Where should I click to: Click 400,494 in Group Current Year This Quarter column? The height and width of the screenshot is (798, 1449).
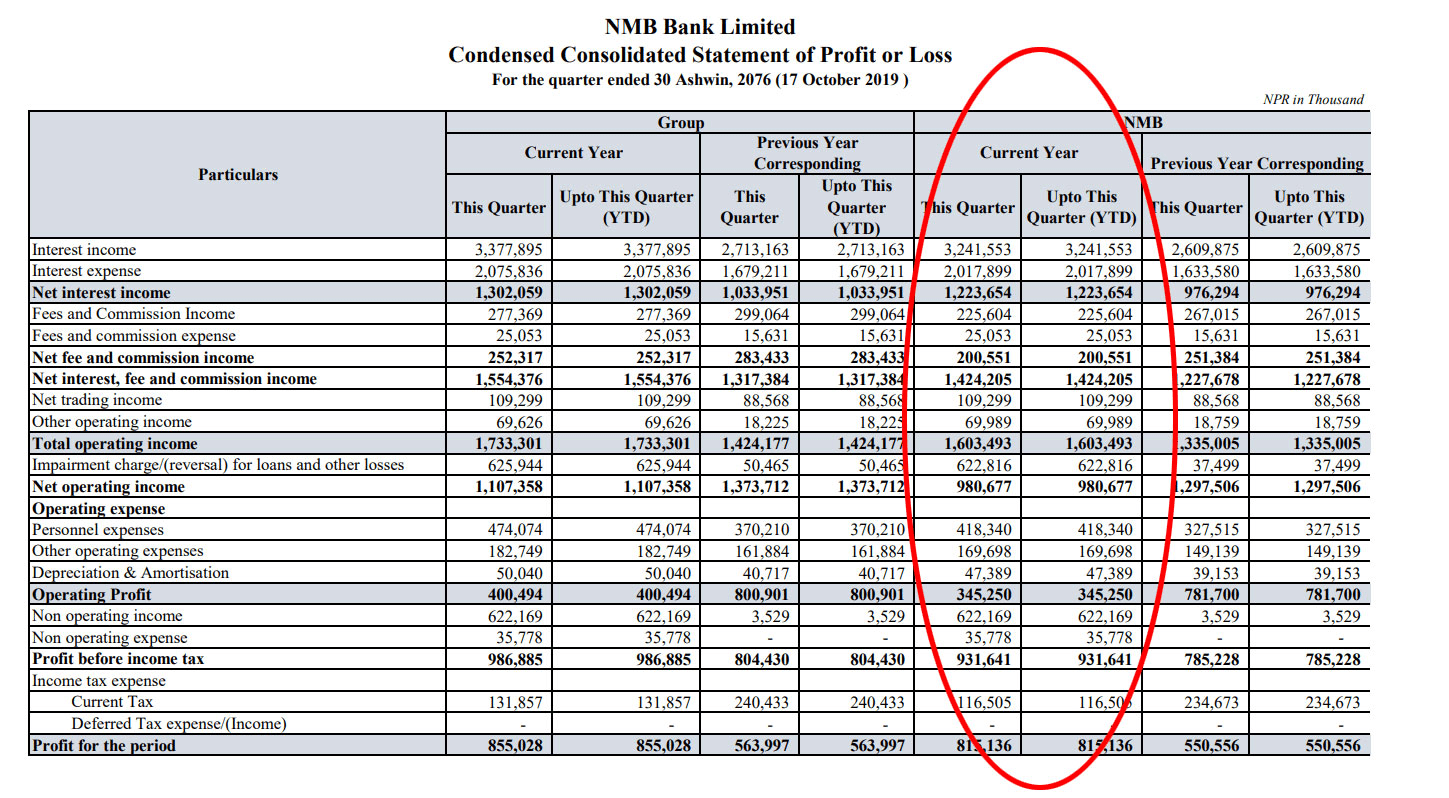point(514,595)
